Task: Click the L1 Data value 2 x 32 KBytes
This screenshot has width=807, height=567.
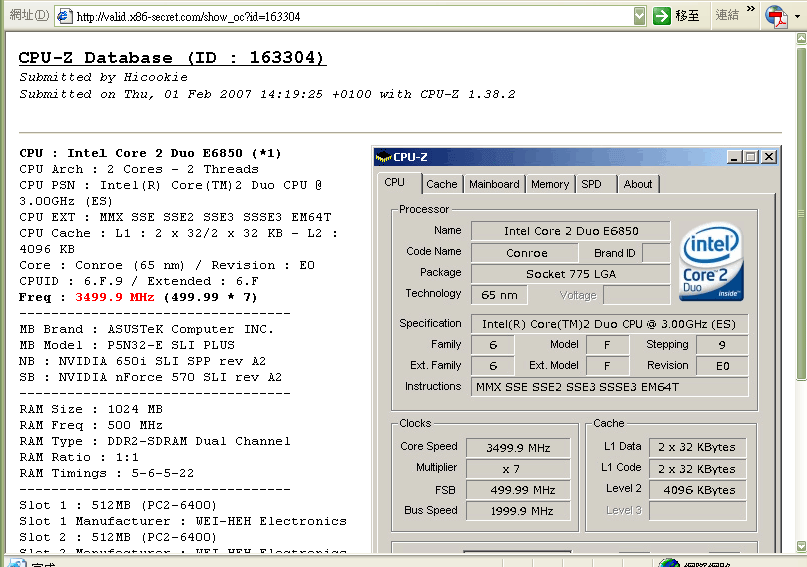Action: tap(697, 447)
